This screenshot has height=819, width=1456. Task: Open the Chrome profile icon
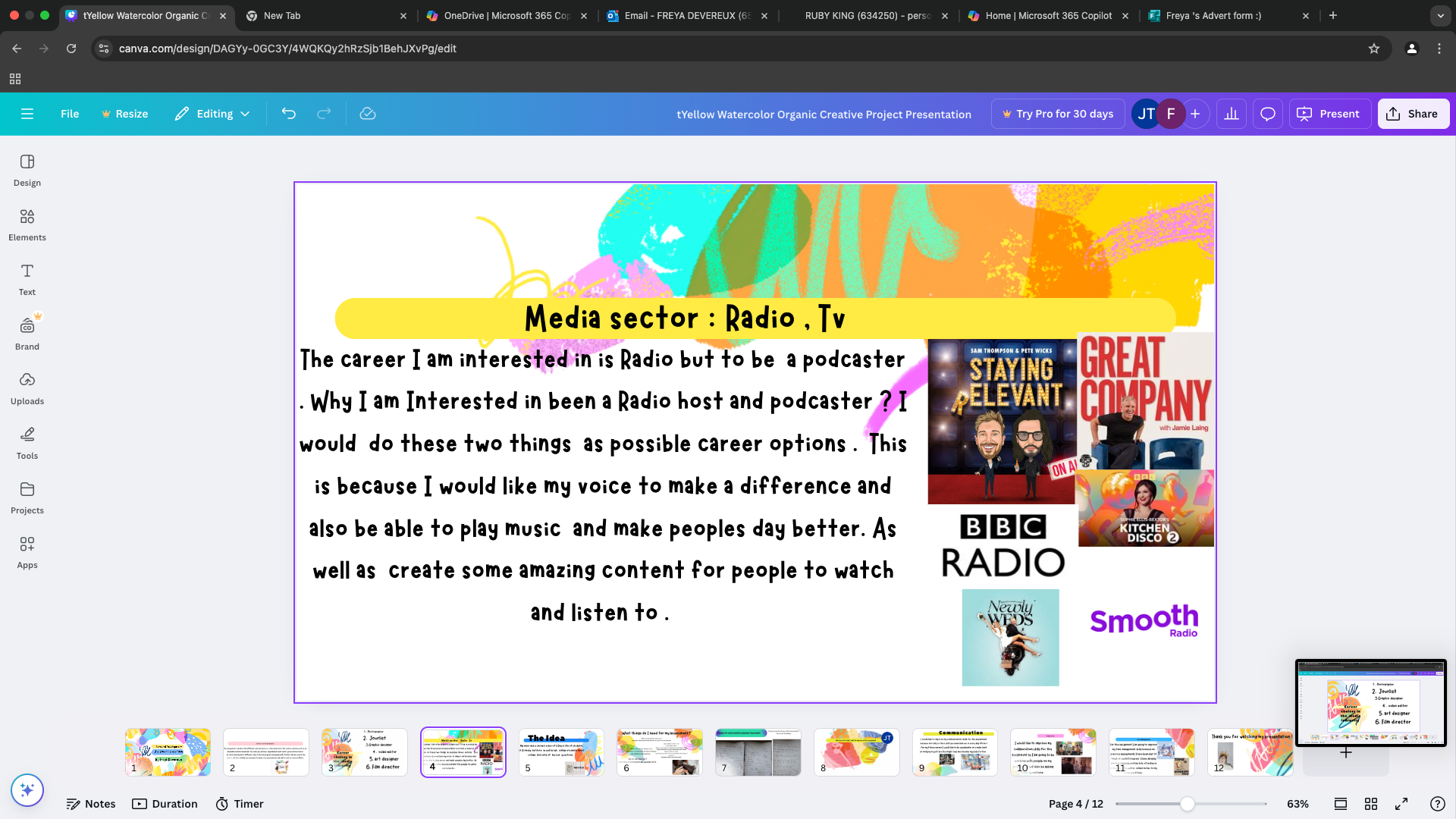tap(1412, 49)
